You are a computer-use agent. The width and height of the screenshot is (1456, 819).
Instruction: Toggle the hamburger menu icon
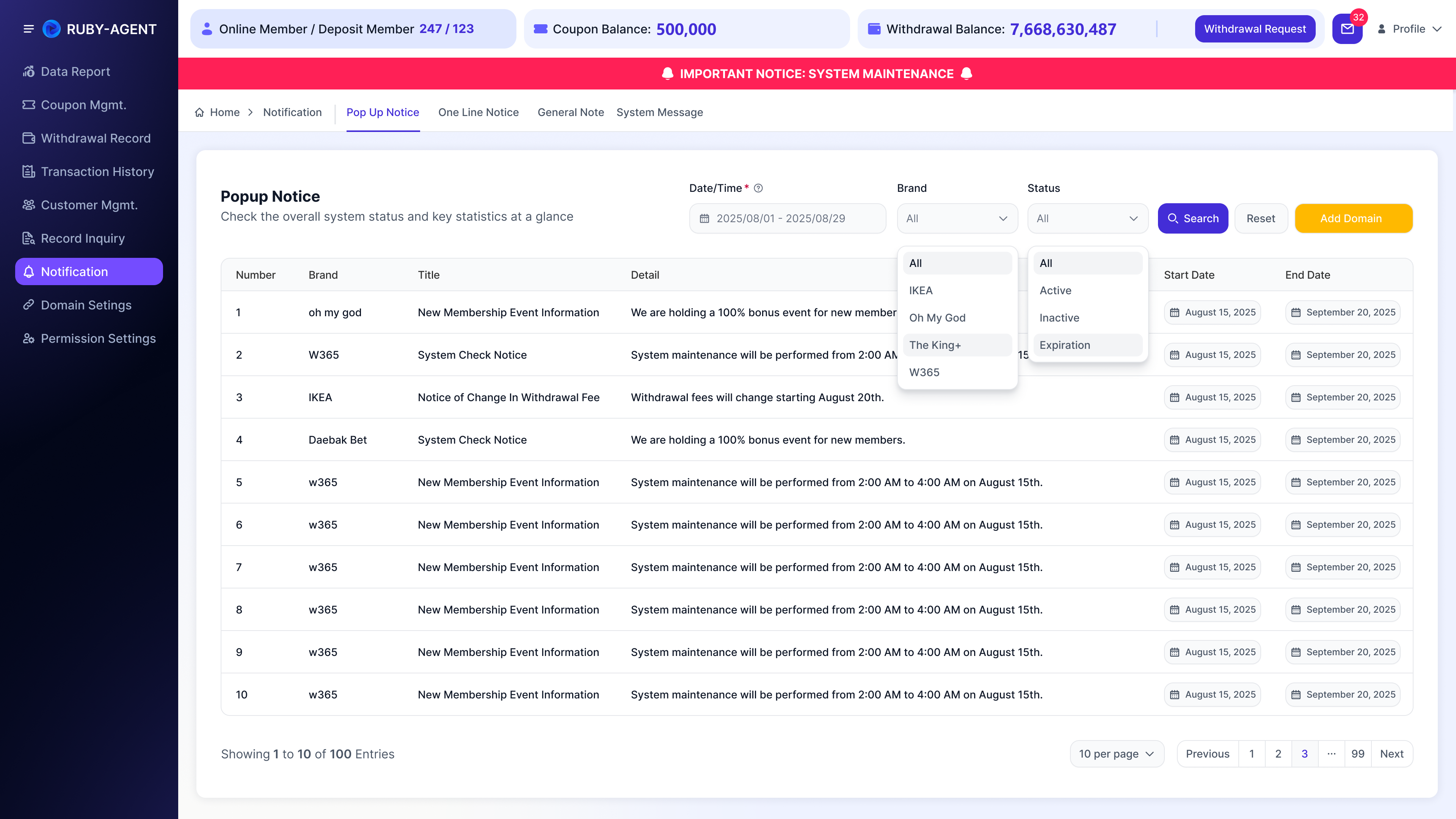(28, 29)
